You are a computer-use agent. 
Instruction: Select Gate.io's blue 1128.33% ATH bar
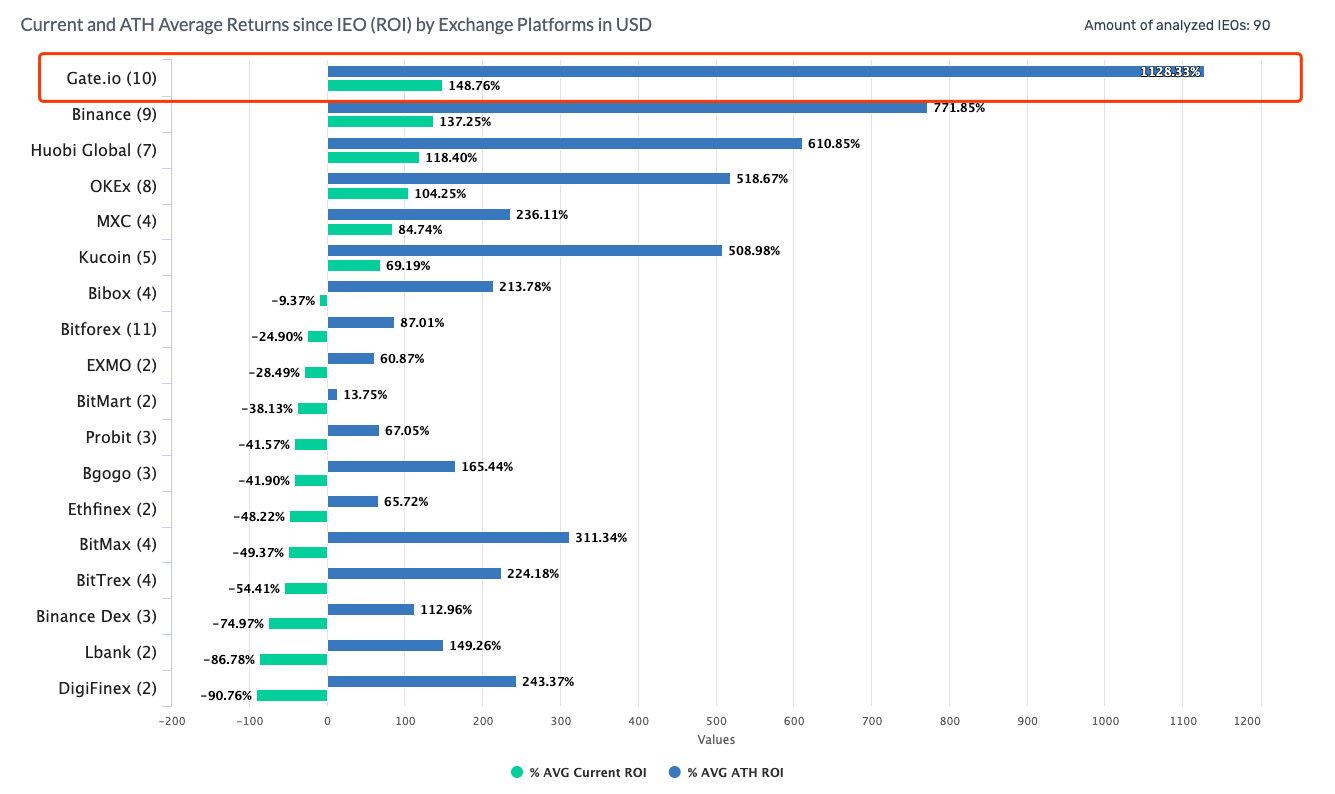point(765,71)
